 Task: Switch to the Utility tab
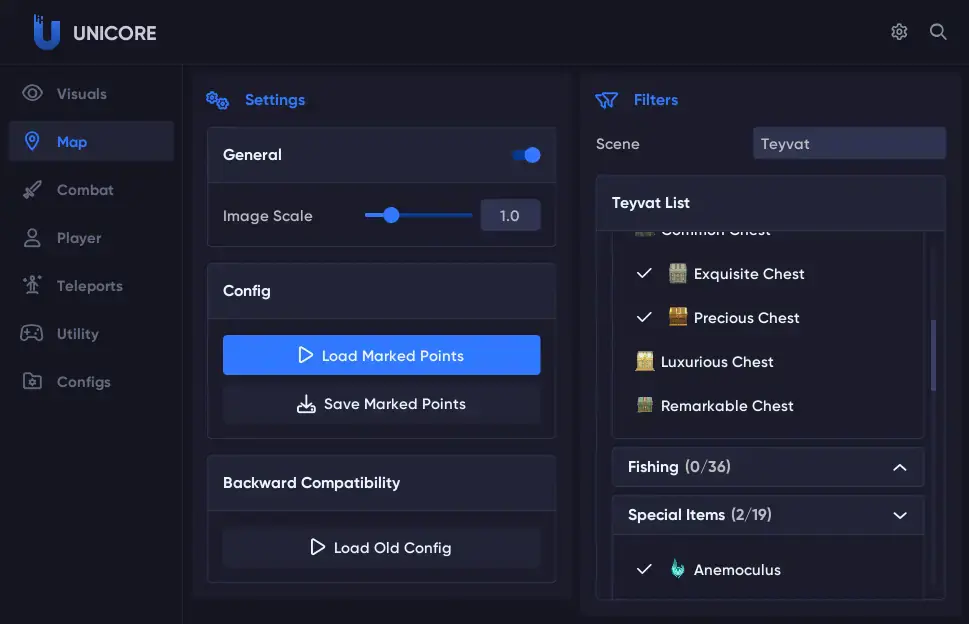pos(91,334)
